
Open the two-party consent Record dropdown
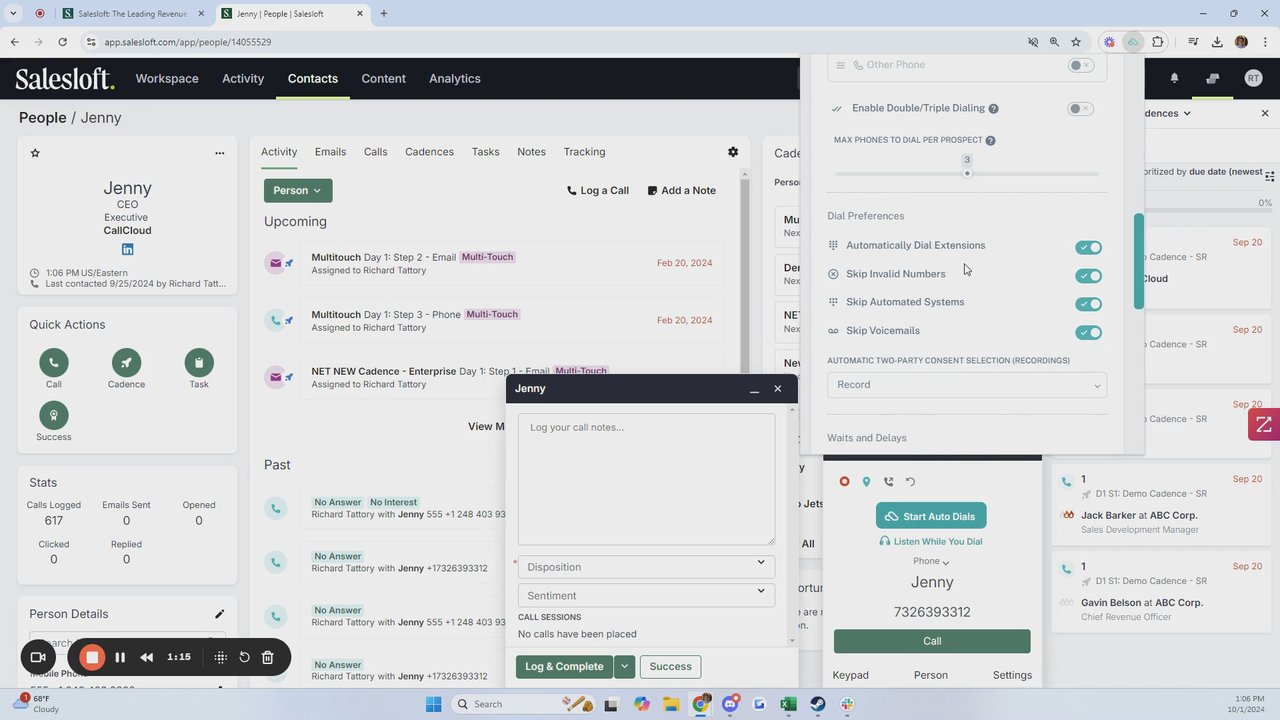(x=966, y=385)
